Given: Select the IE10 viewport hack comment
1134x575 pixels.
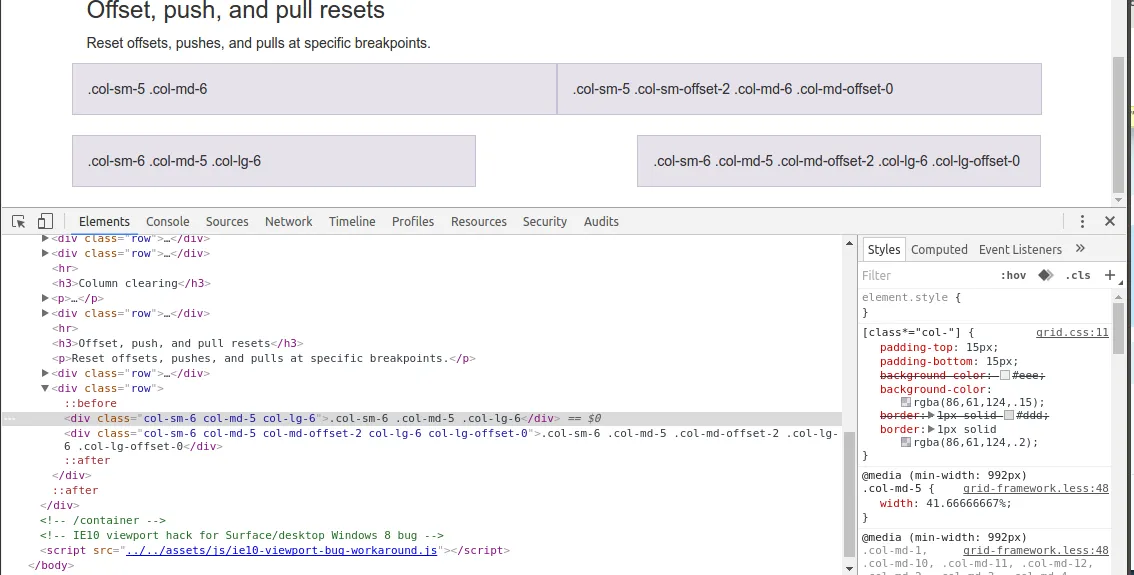Looking at the screenshot, I should [242, 535].
